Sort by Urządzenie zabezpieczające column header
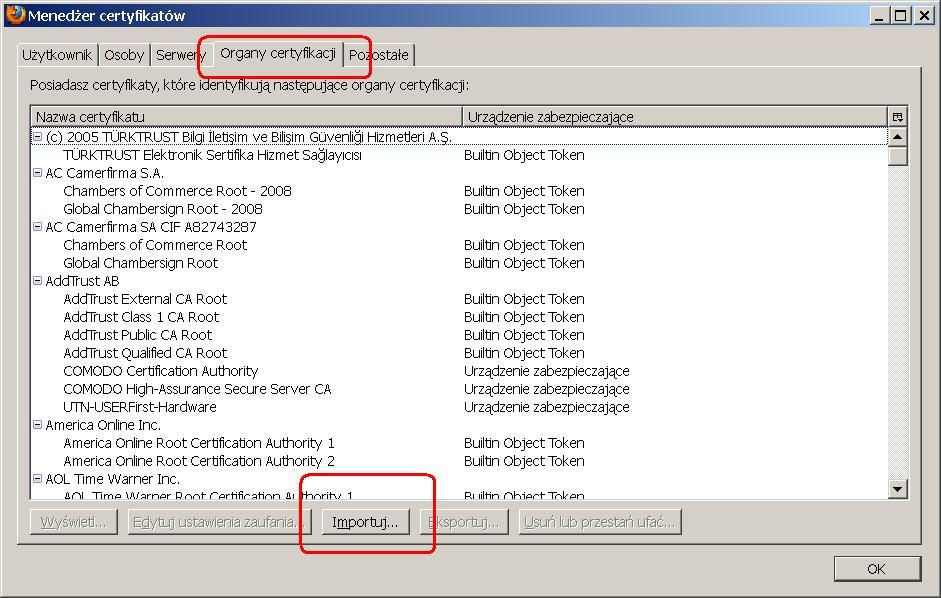This screenshot has width=941, height=598. (x=675, y=117)
